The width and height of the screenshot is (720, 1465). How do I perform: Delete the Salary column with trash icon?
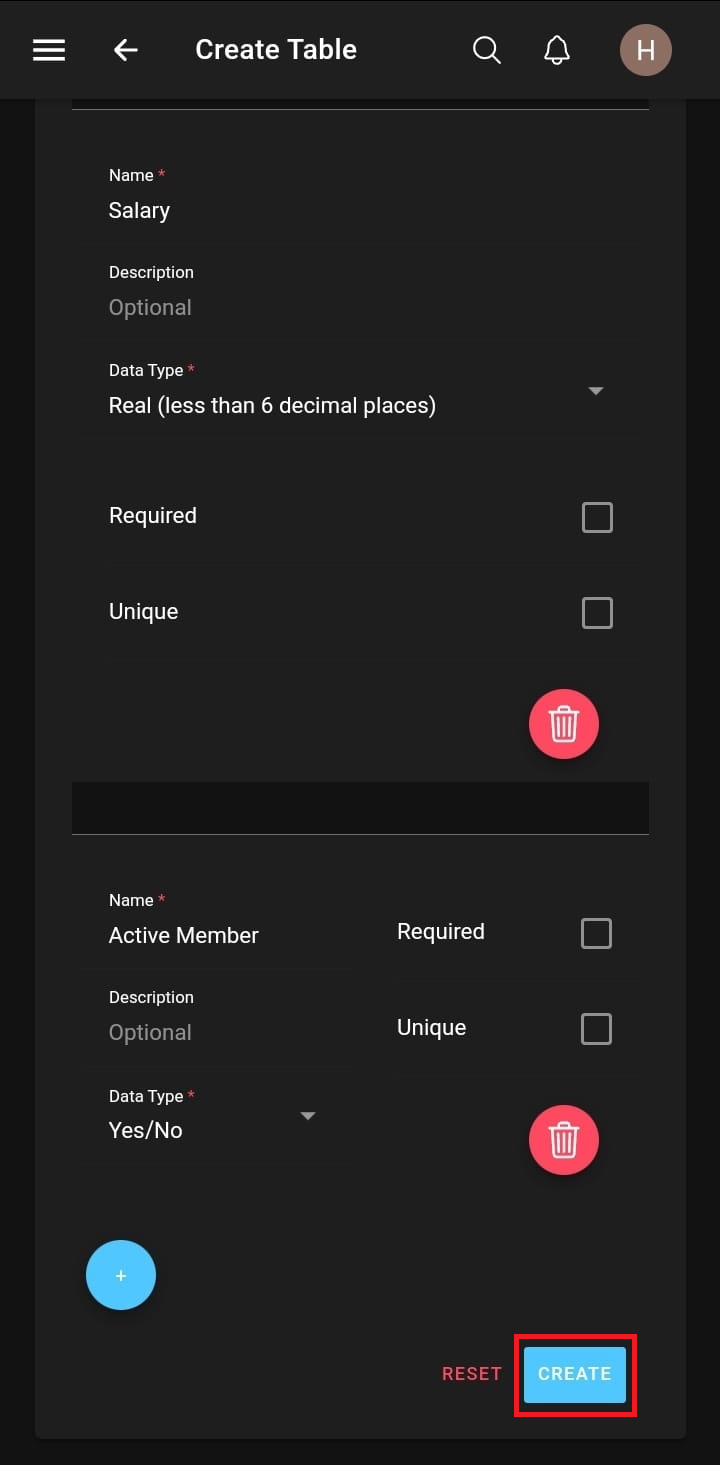click(564, 724)
